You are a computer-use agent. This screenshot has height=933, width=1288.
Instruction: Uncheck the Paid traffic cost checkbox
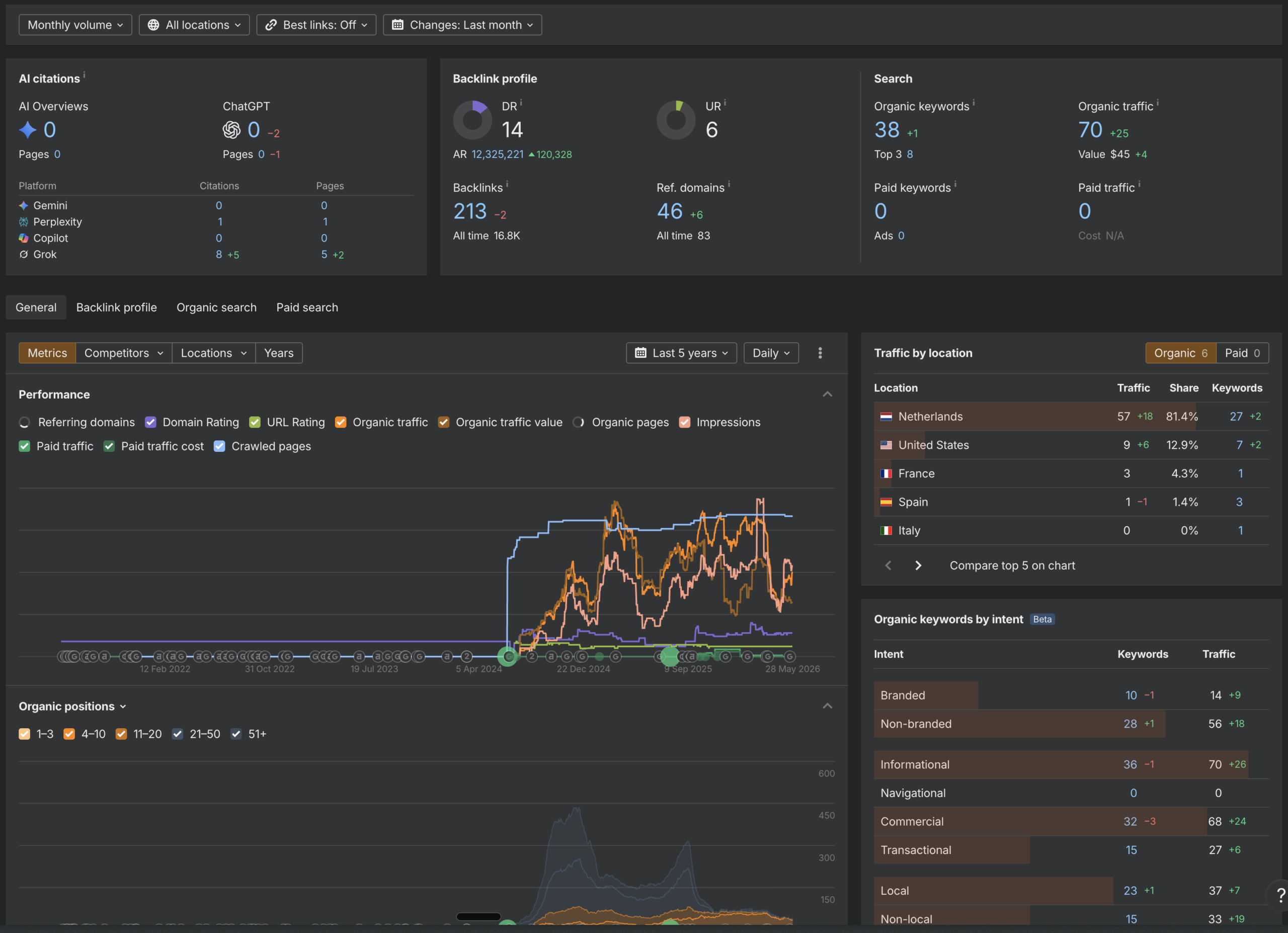point(109,446)
